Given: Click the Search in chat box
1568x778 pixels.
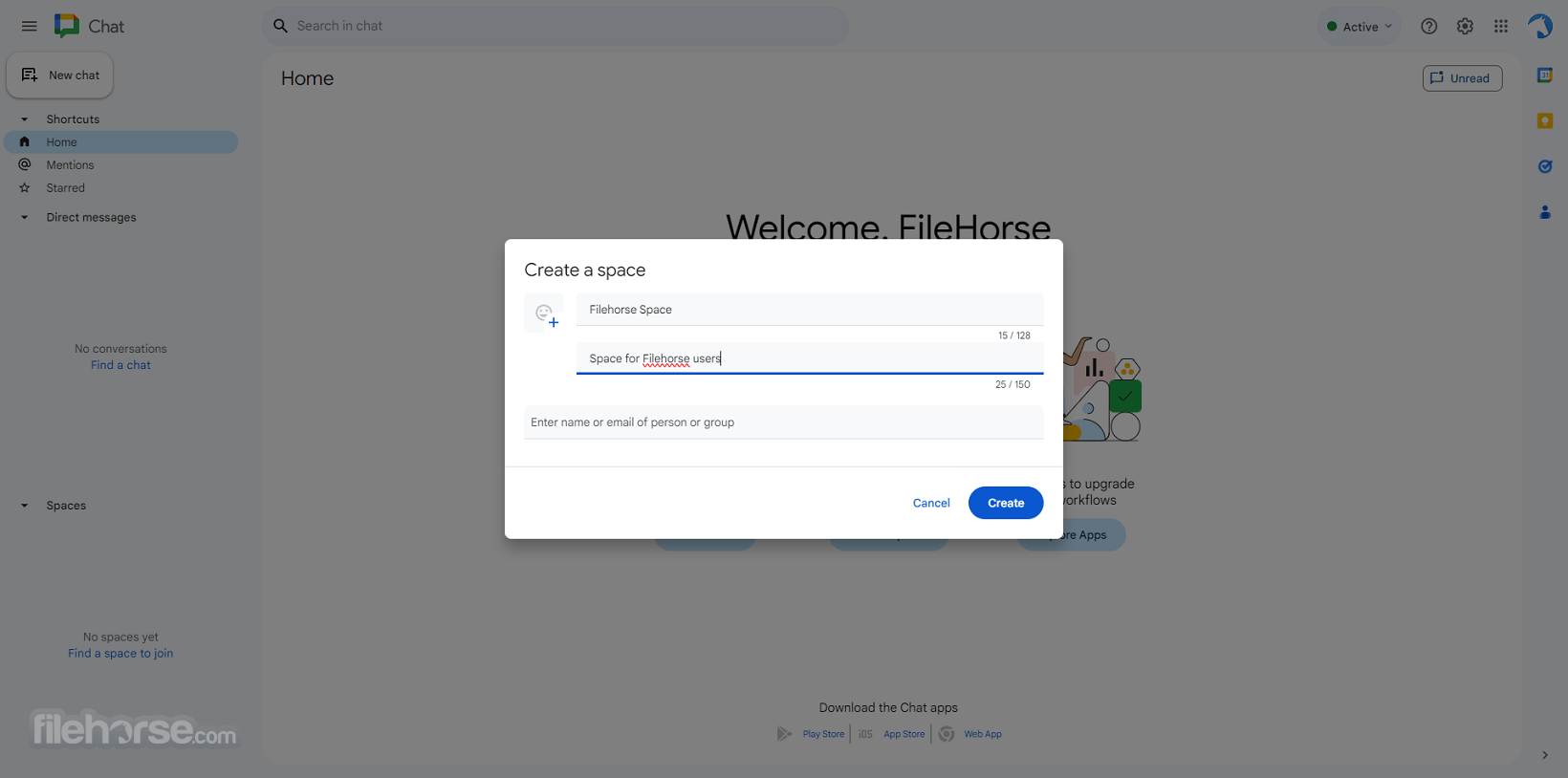Looking at the screenshot, I should pos(555,26).
